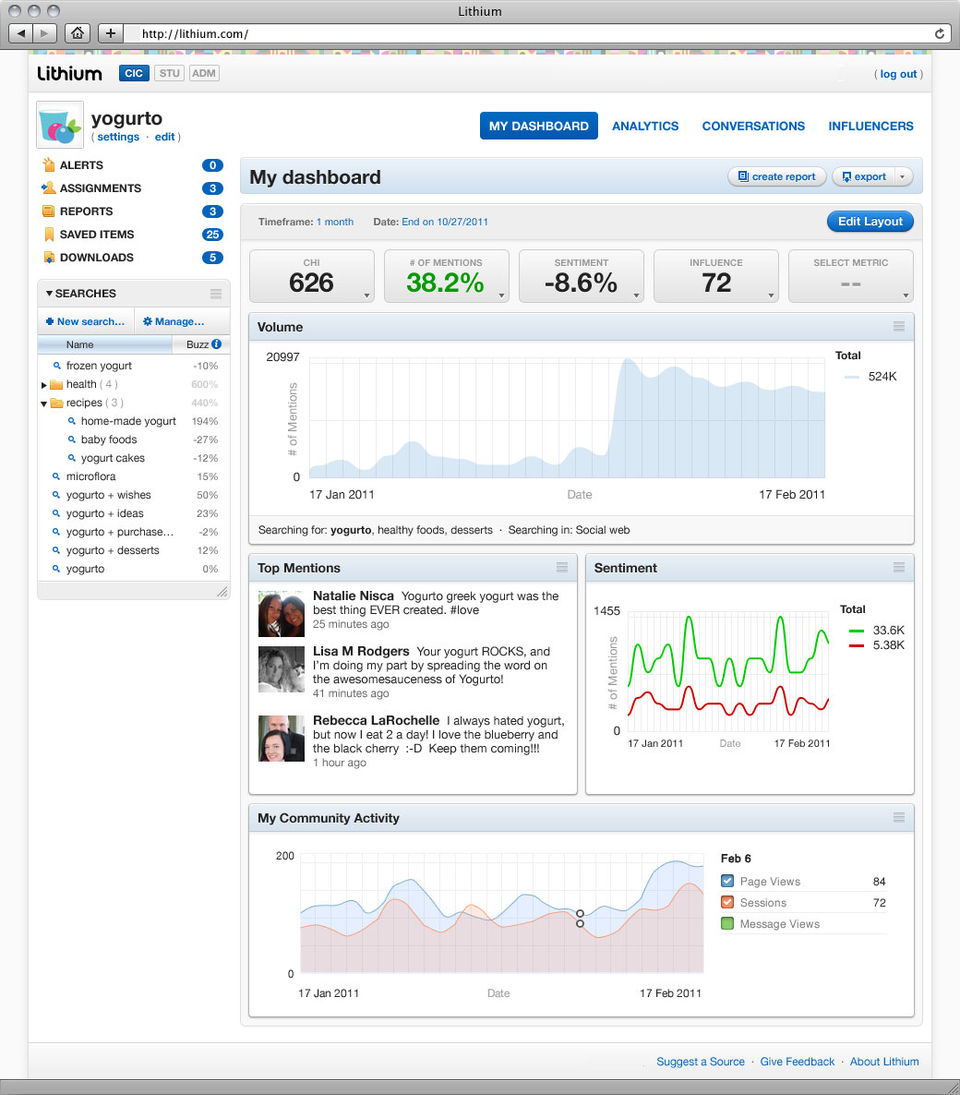Click the Edit Layout button
960x1095 pixels.
coord(871,221)
